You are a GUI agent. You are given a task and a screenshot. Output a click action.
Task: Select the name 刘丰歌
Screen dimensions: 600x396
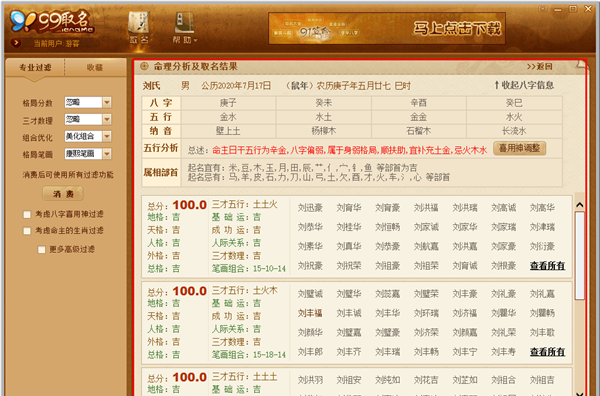(542, 332)
